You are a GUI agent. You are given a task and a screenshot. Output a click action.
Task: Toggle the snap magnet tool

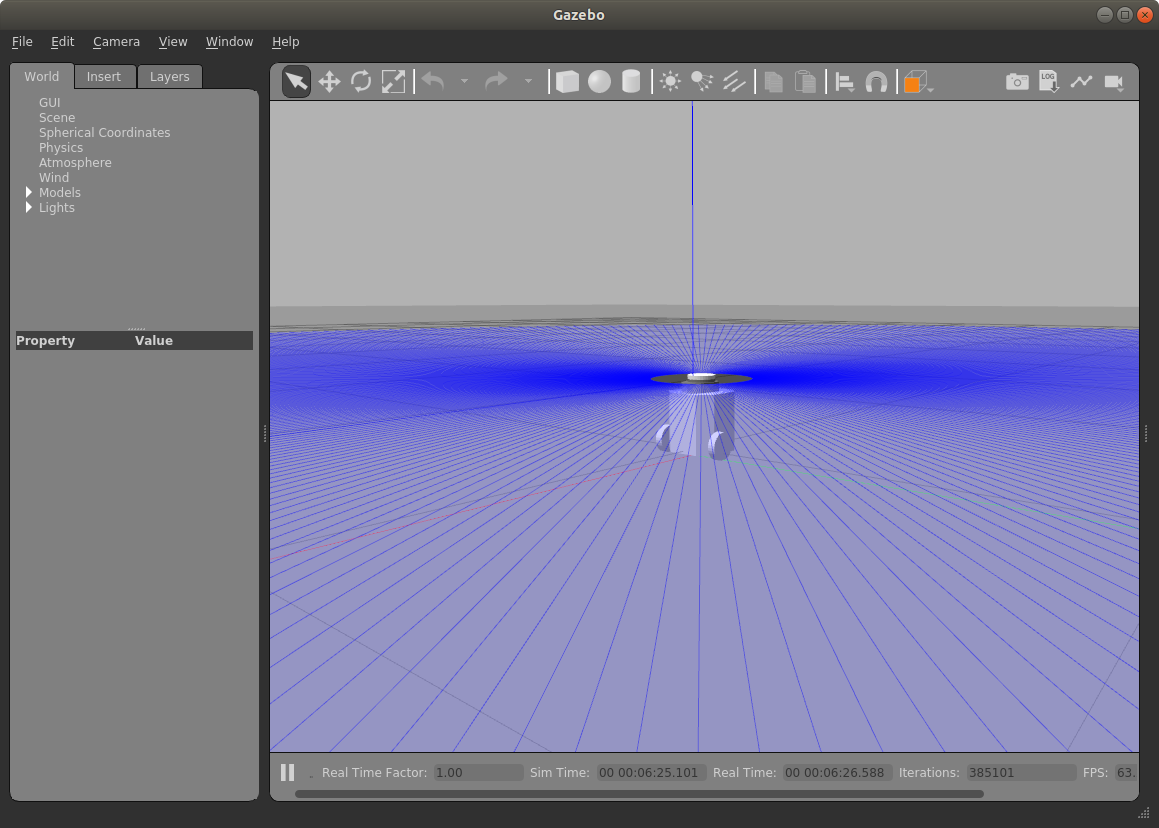[x=876, y=81]
